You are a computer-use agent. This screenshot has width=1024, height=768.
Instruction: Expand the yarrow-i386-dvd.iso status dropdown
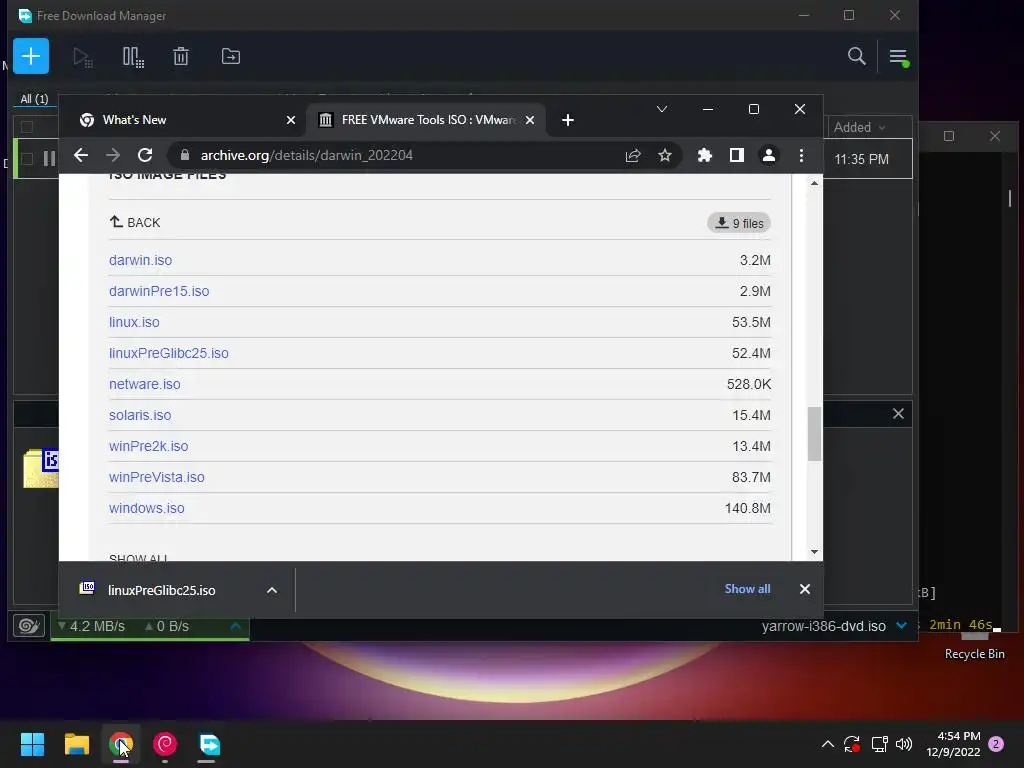pyautogui.click(x=901, y=626)
